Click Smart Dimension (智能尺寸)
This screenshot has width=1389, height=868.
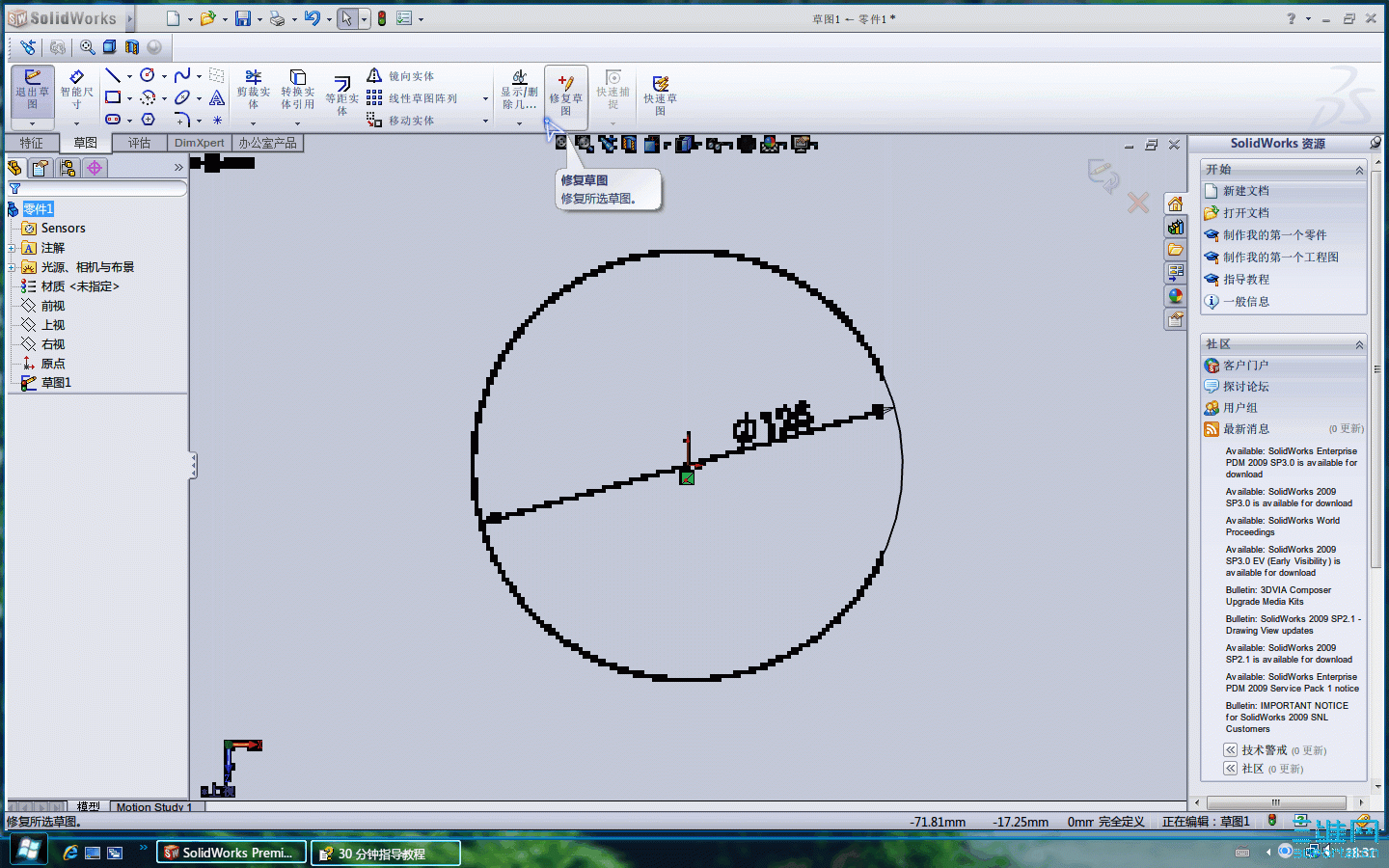click(76, 91)
